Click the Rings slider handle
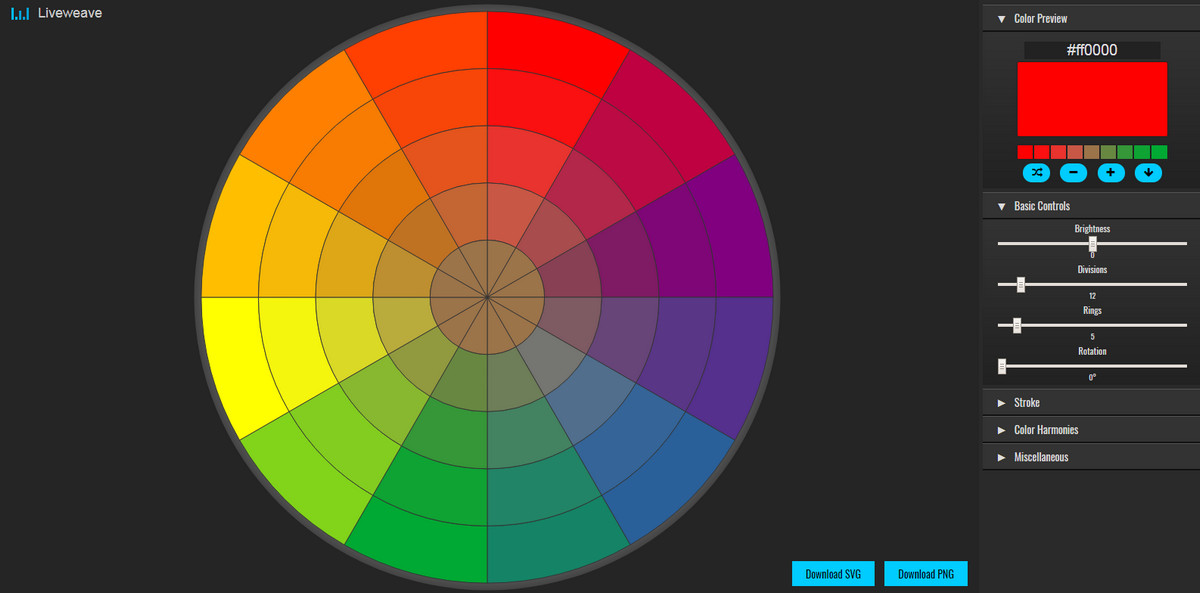1200x593 pixels. tap(1016, 325)
